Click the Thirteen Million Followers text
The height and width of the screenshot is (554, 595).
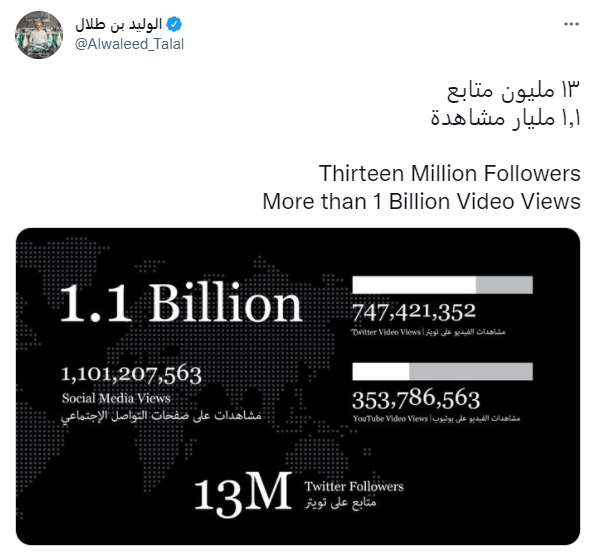coord(450,173)
